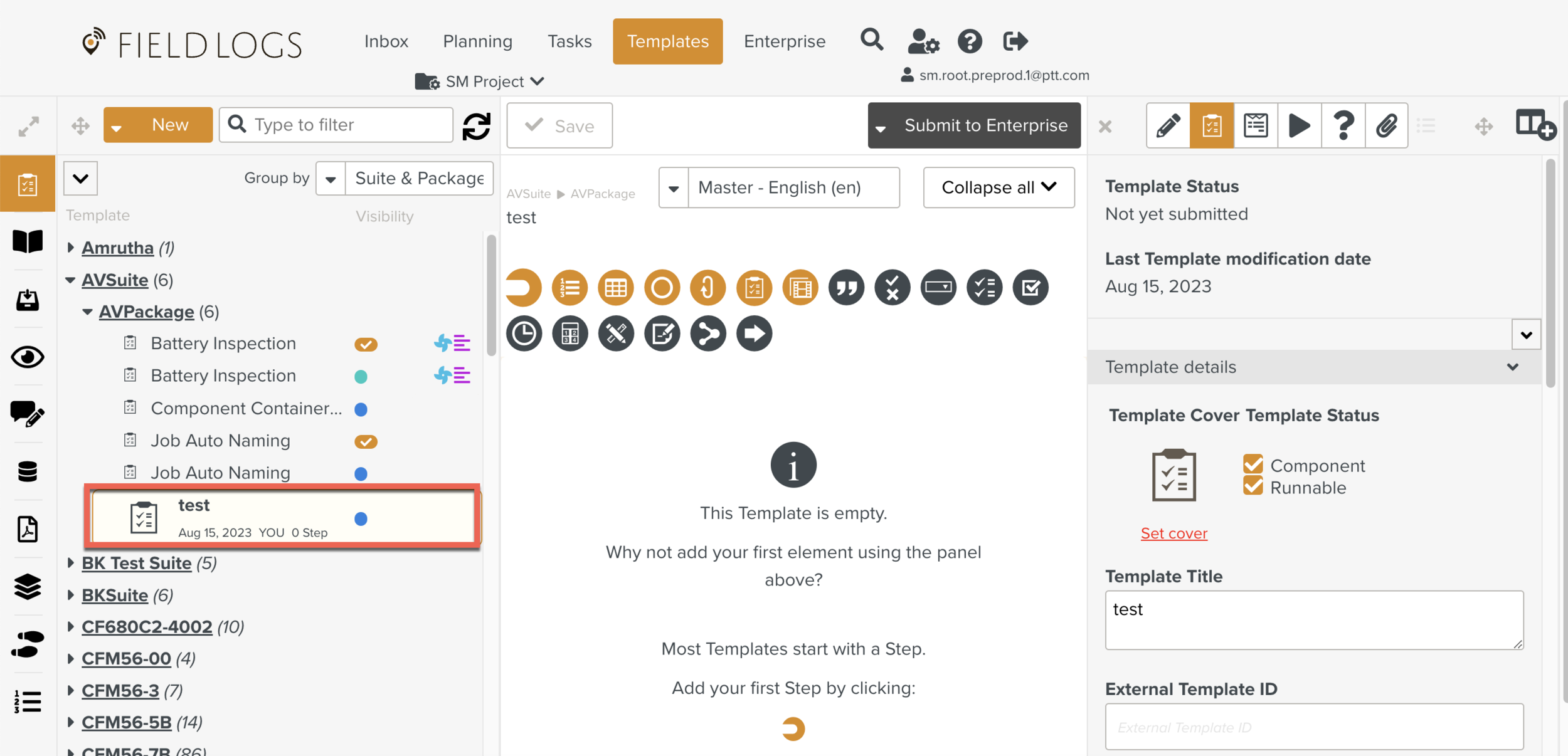This screenshot has height=756, width=1568.
Task: Click the Set cover link
Action: coord(1173,533)
